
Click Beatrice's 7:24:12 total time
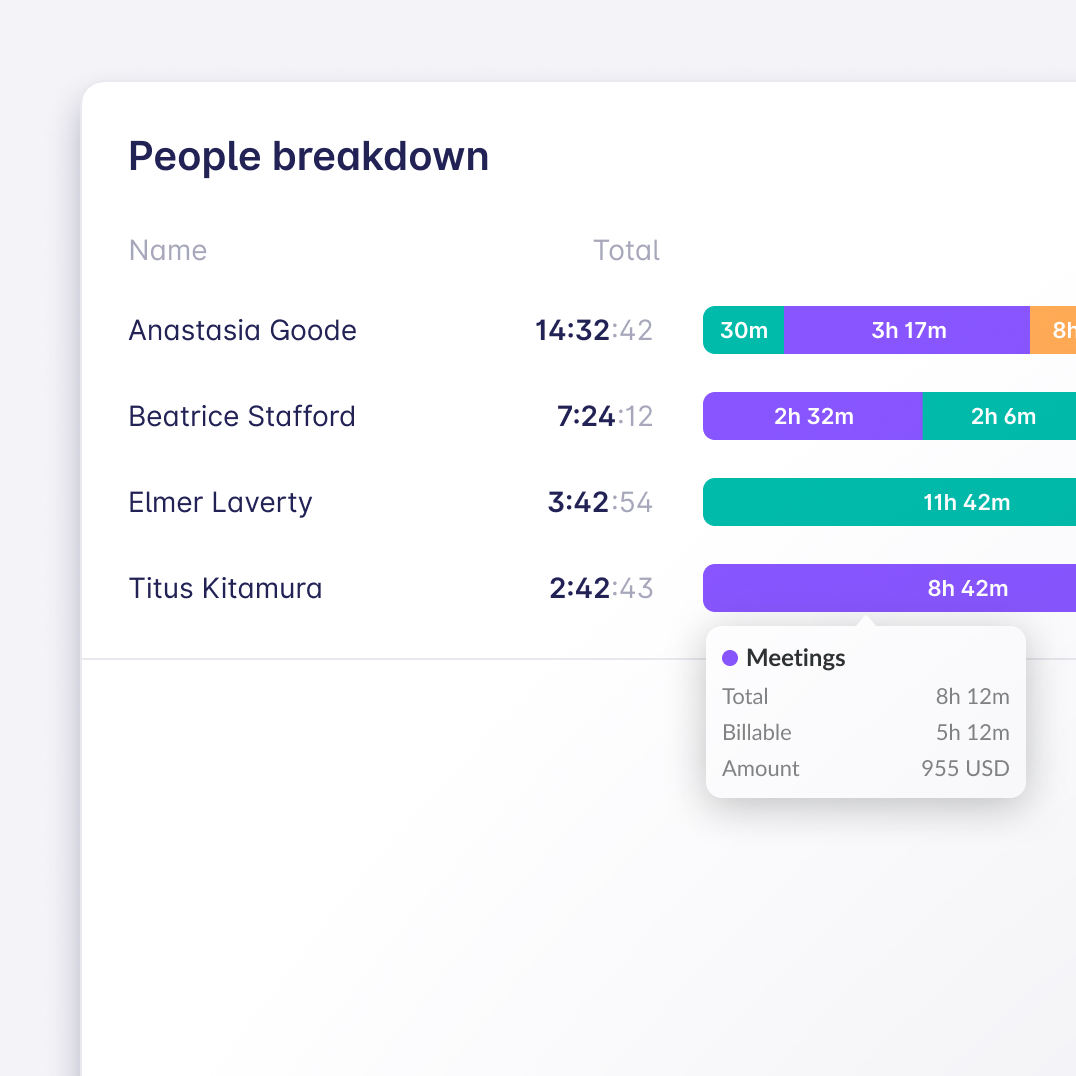pos(604,416)
